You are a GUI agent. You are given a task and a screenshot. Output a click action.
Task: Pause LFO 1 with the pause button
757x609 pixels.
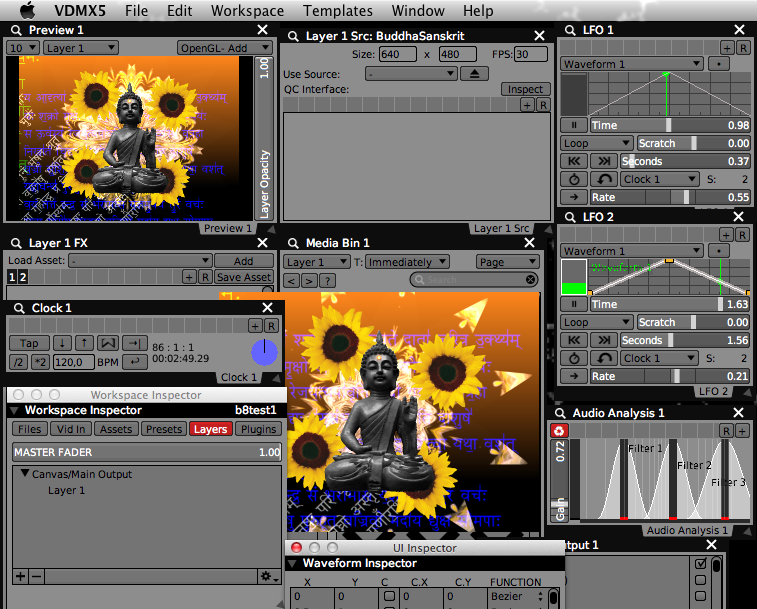(x=574, y=125)
